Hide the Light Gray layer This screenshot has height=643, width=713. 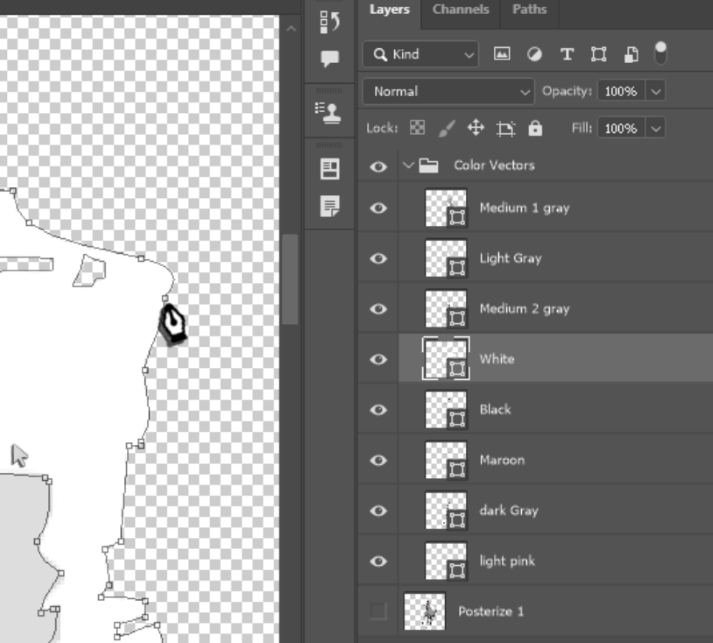point(378,259)
